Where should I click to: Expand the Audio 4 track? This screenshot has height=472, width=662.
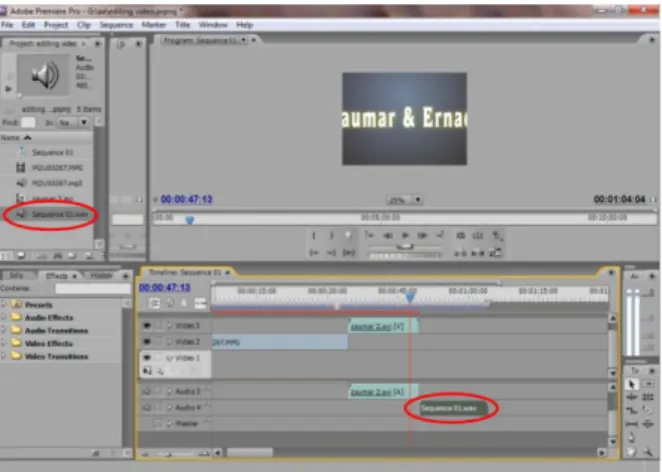point(169,407)
